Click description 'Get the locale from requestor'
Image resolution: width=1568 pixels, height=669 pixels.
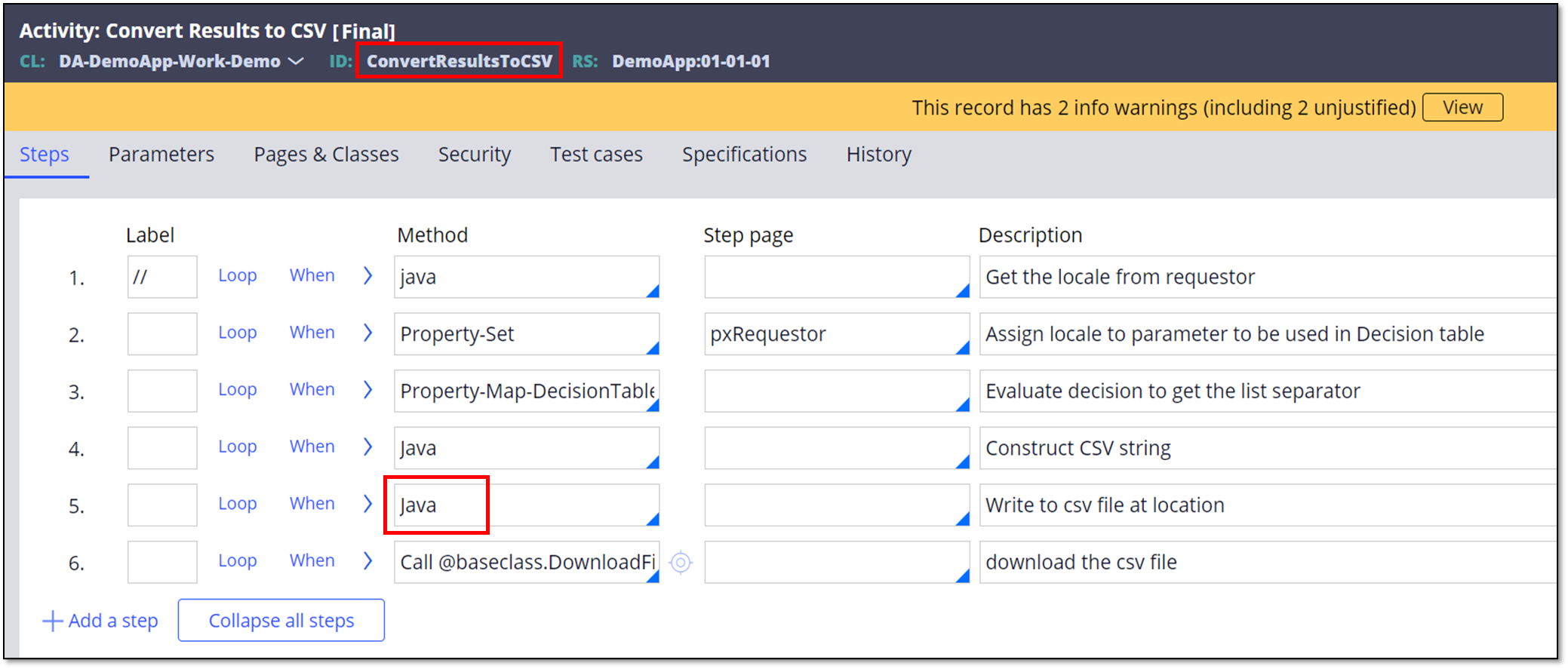1268,277
